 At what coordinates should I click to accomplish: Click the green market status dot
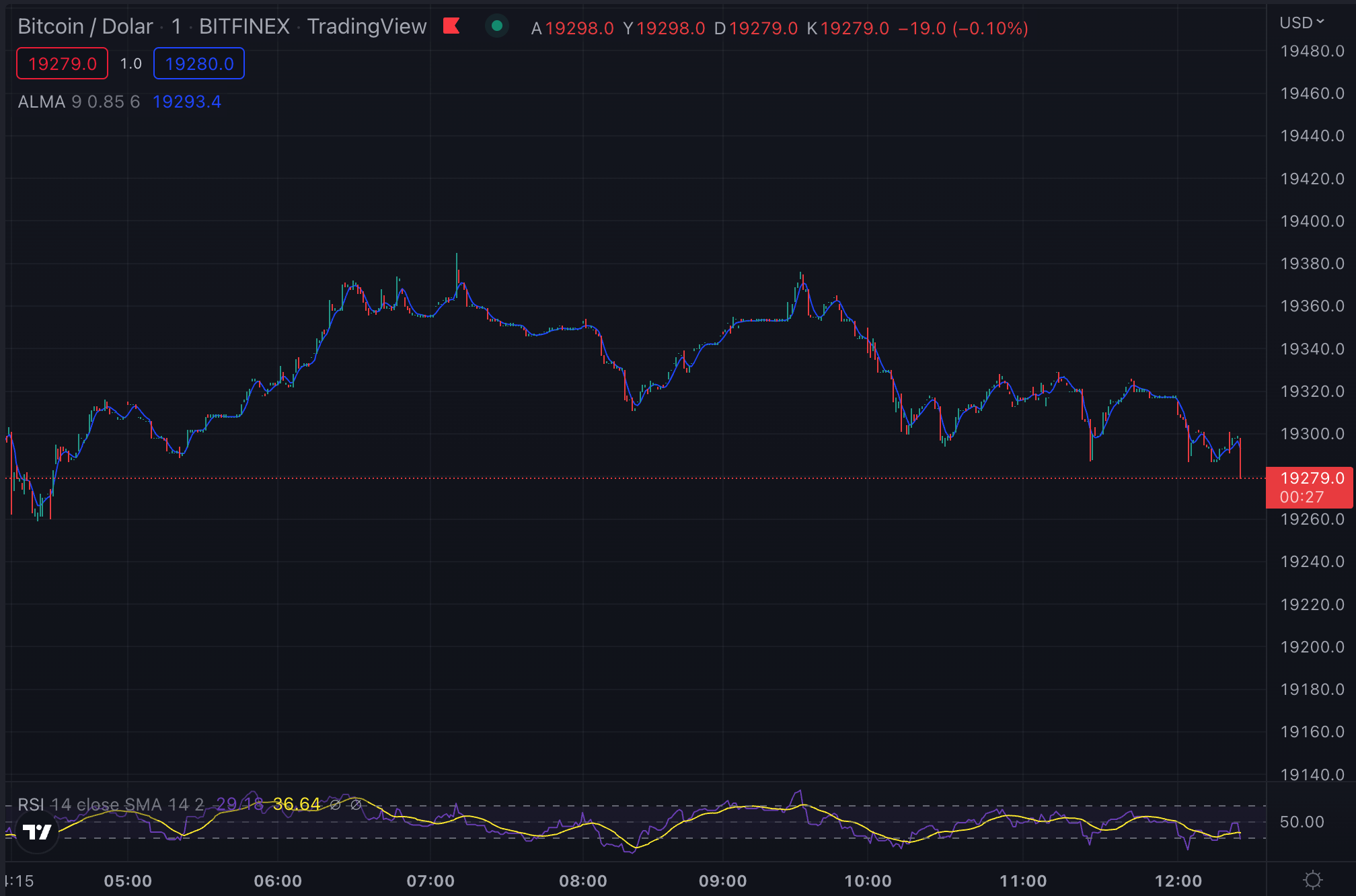(x=497, y=26)
